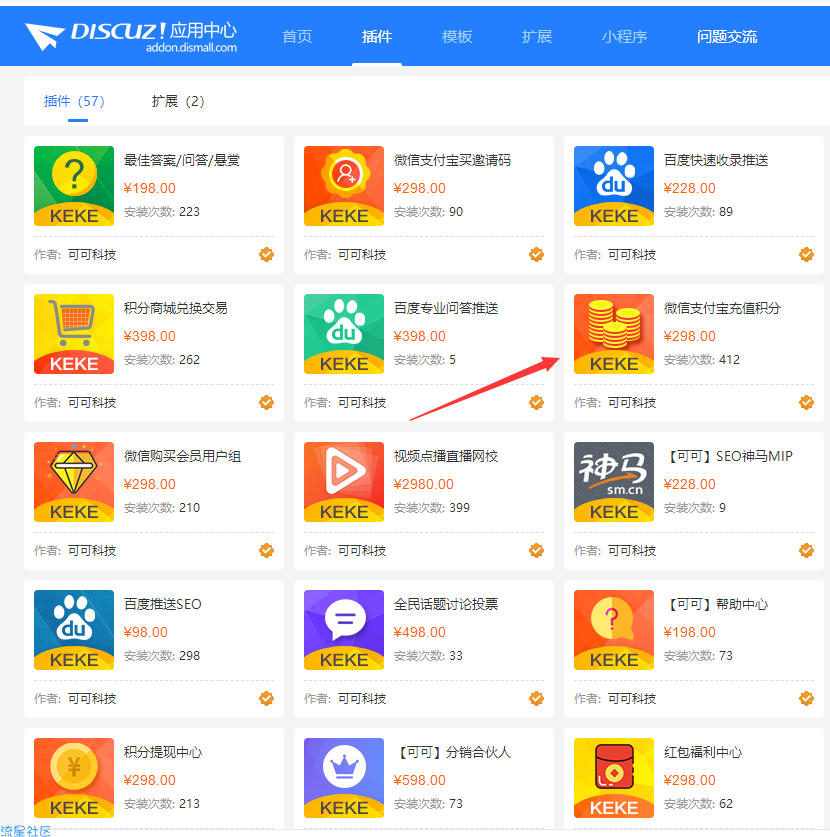Open the 【可可】分销合伙人 title link
The image size is (830, 837).
452,752
